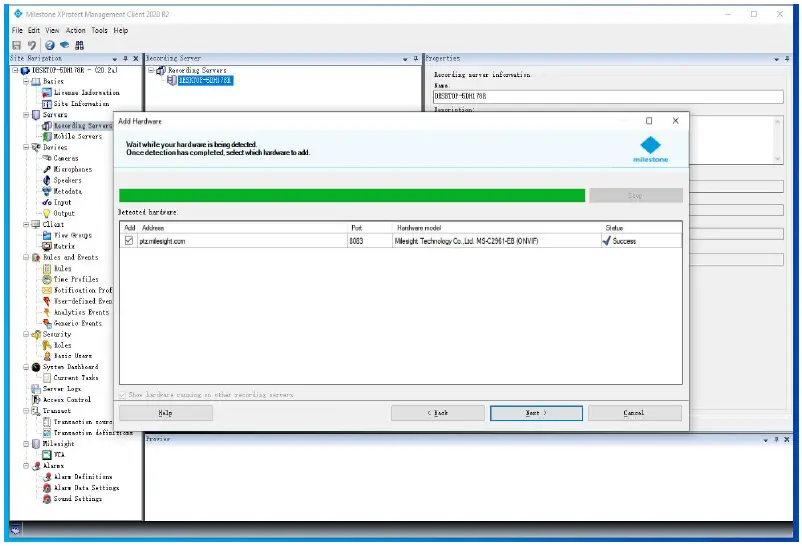Open the View menu
Screen dimensions: 802x546
pos(52,30)
